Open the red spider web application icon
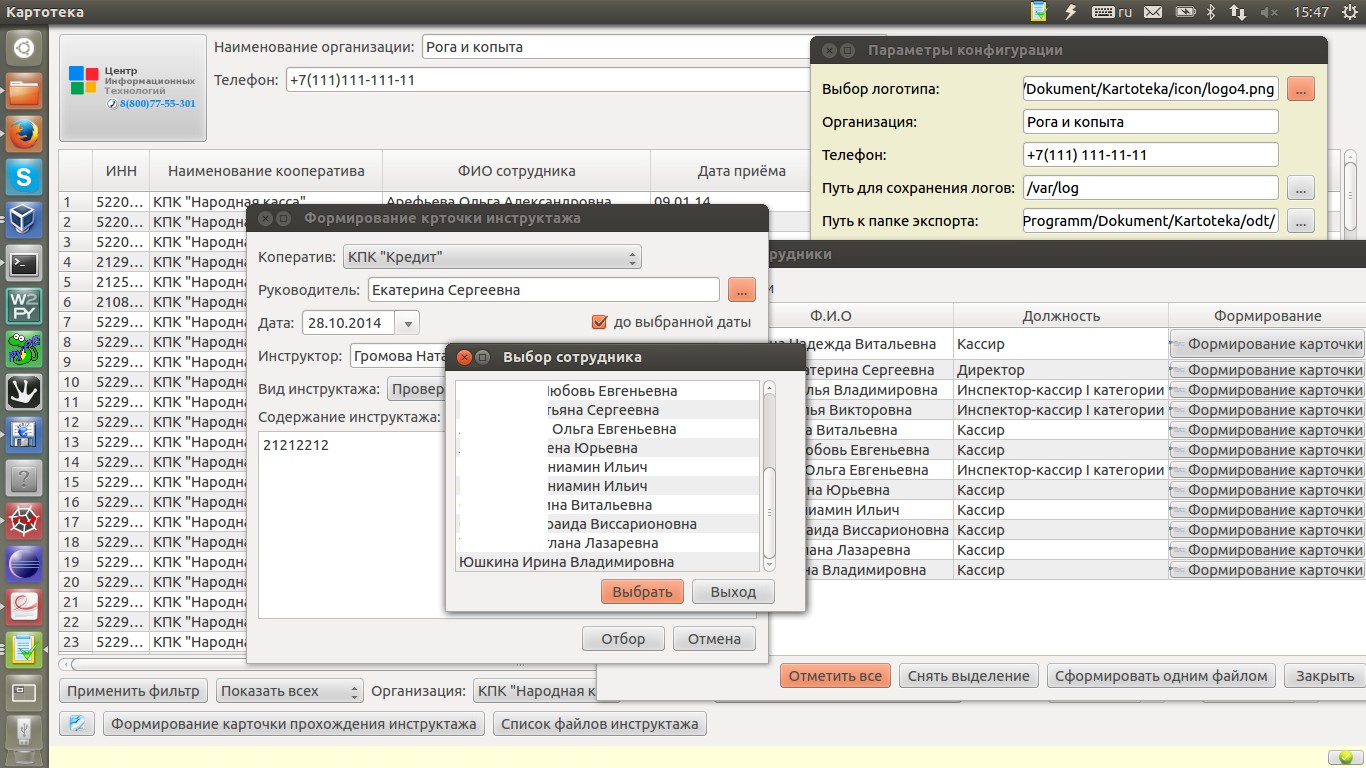This screenshot has height=768, width=1366. (x=24, y=521)
